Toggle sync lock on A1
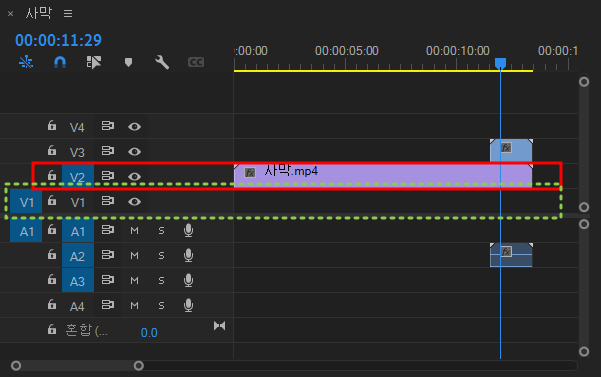This screenshot has width=601, height=377. pos(108,230)
